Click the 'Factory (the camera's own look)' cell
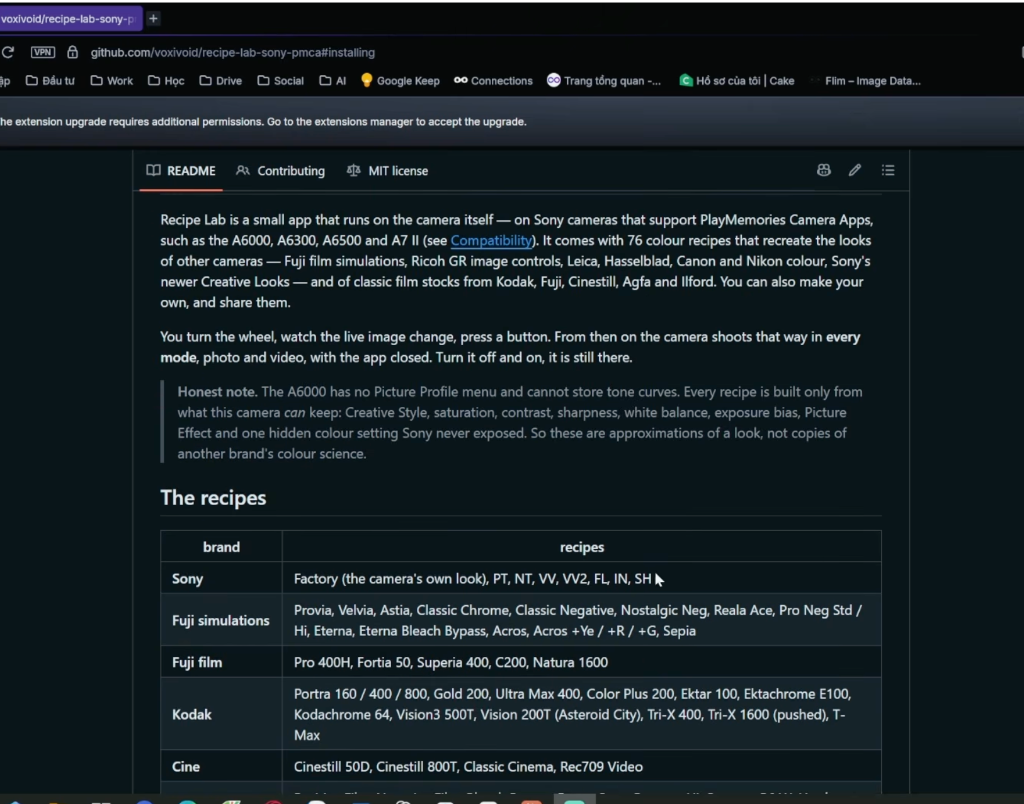 pyautogui.click(x=582, y=579)
